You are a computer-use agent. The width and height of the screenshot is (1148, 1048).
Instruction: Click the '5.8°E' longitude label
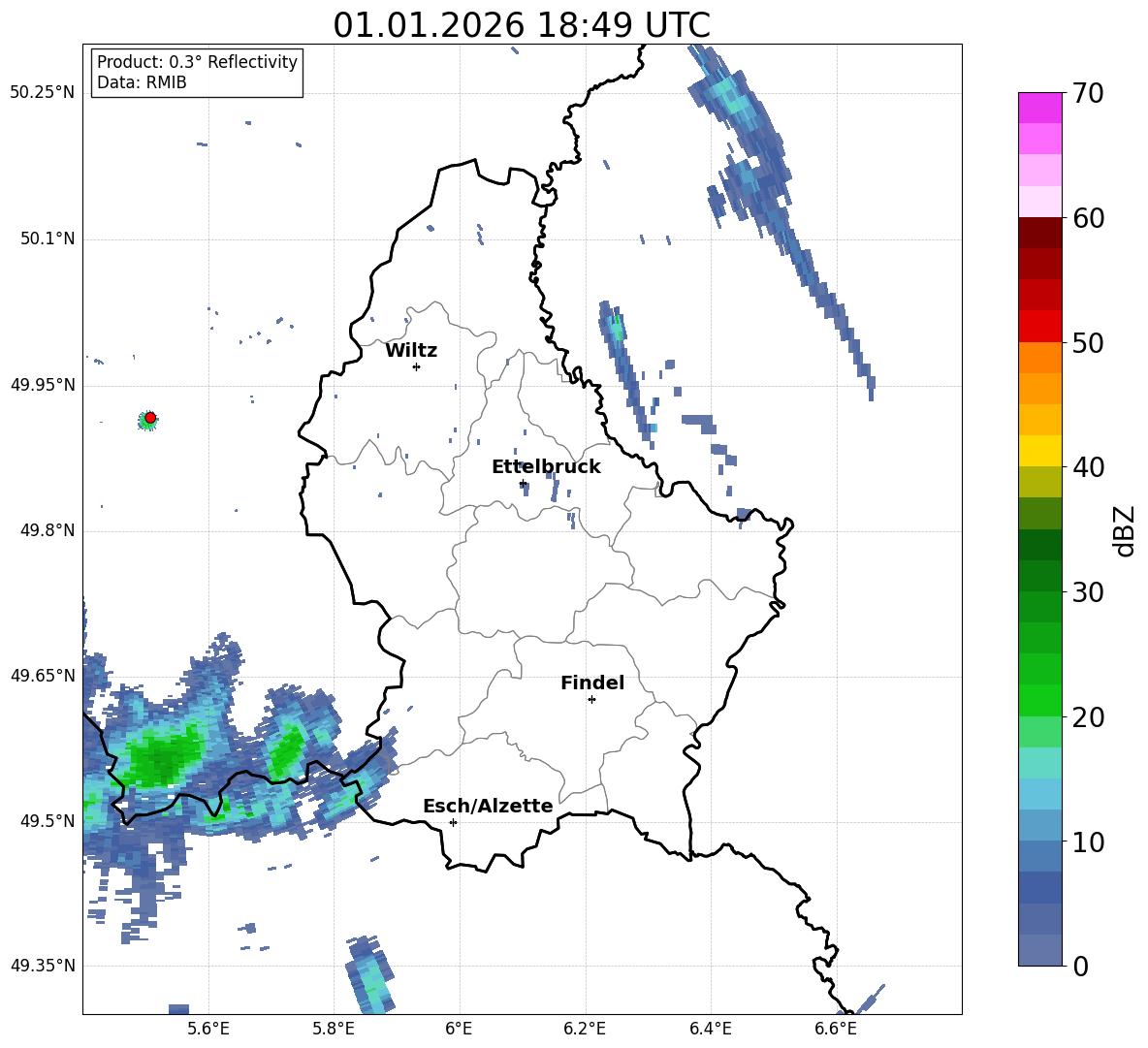[334, 1029]
